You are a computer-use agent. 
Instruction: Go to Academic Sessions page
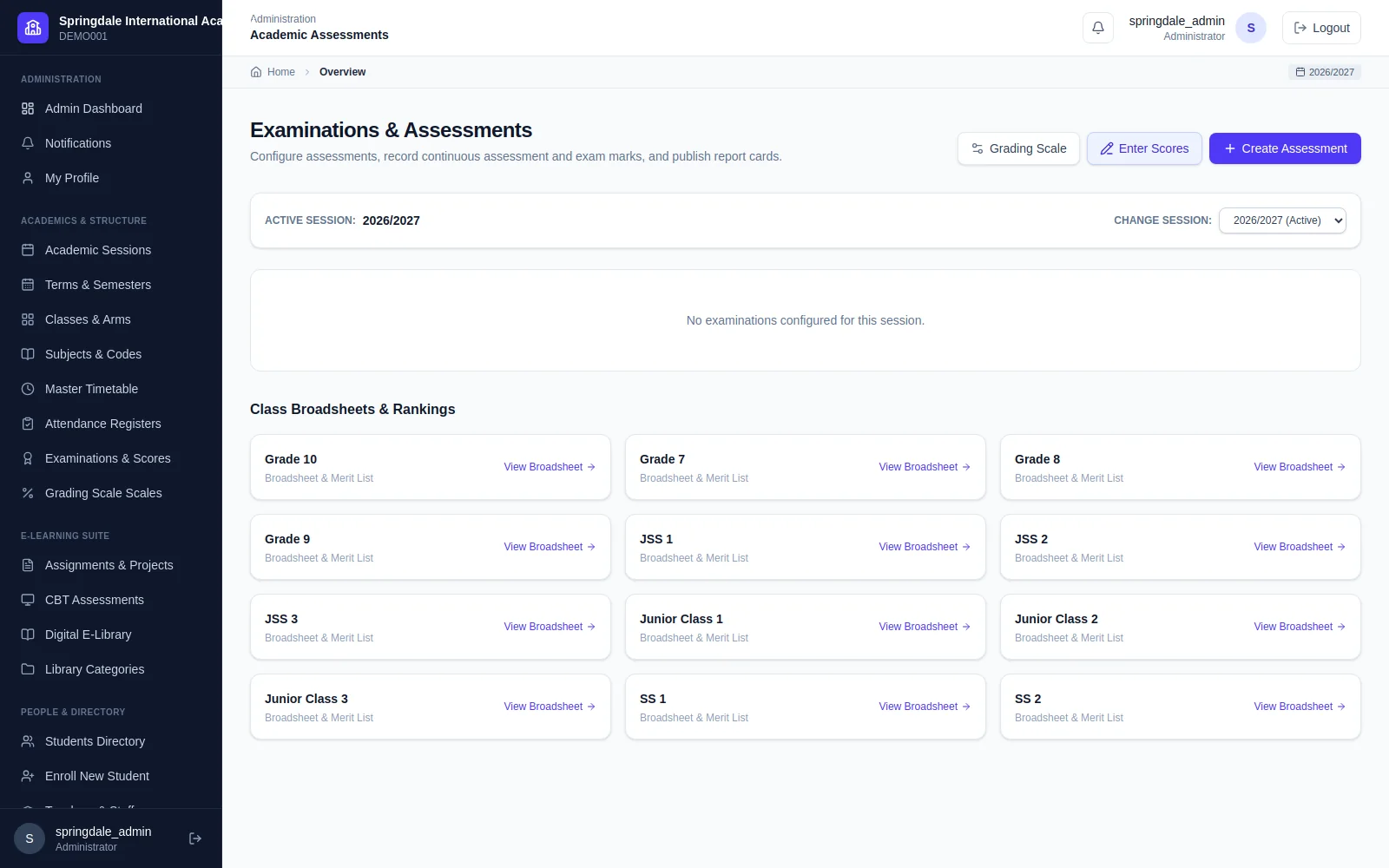tap(111, 250)
